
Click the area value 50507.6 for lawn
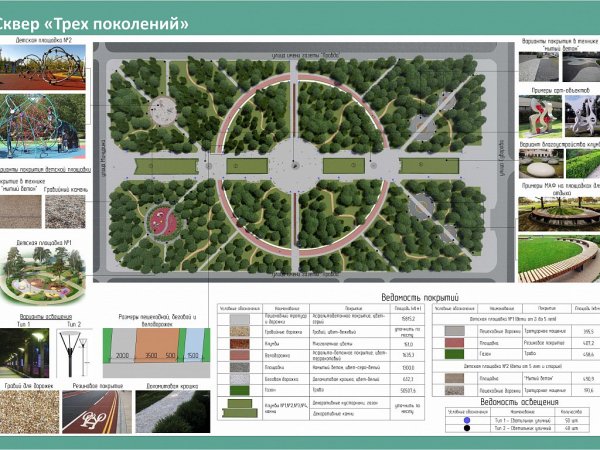(407, 391)
